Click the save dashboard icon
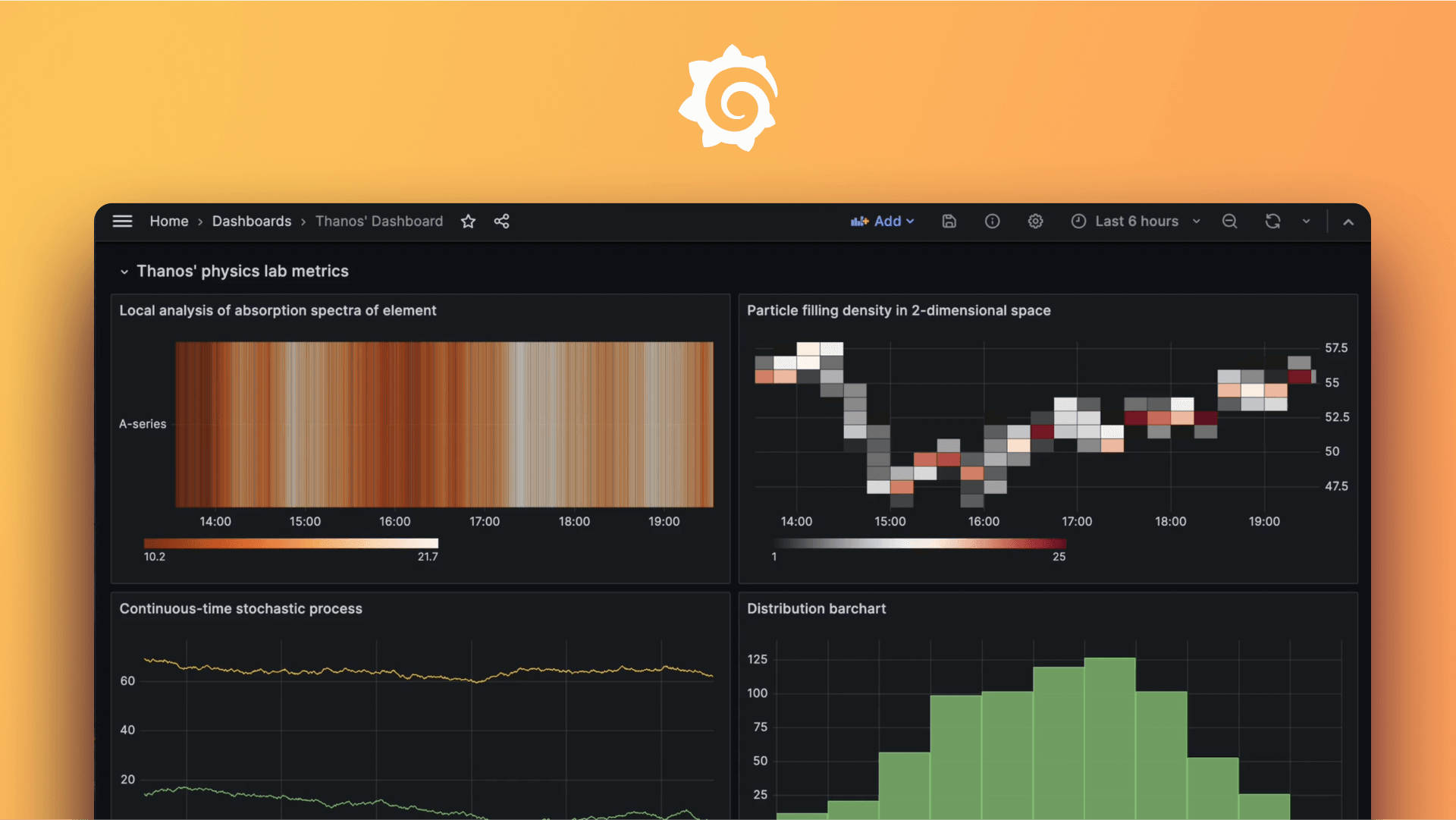1456x820 pixels. [x=947, y=220]
